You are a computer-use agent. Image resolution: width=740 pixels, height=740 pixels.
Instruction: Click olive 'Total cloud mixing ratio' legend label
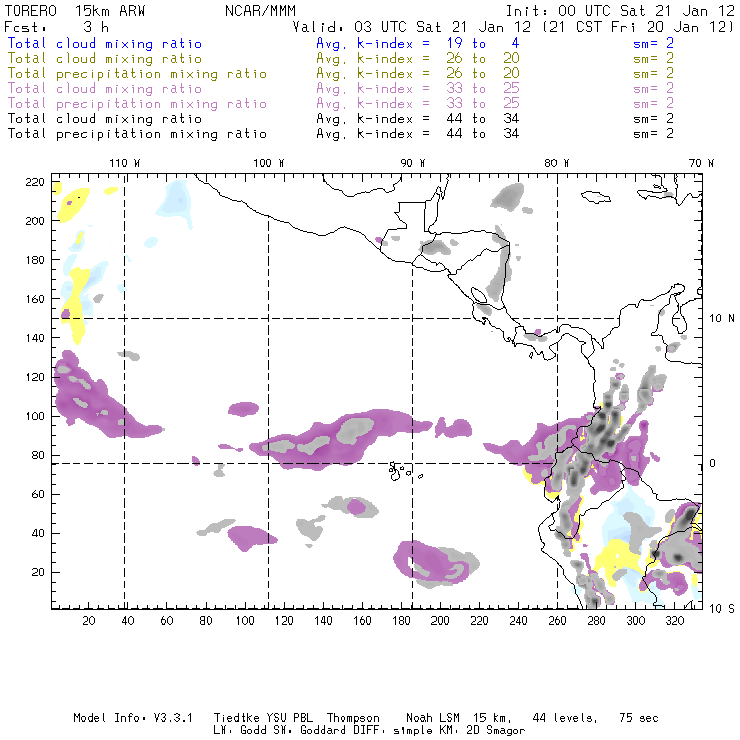coord(105,59)
